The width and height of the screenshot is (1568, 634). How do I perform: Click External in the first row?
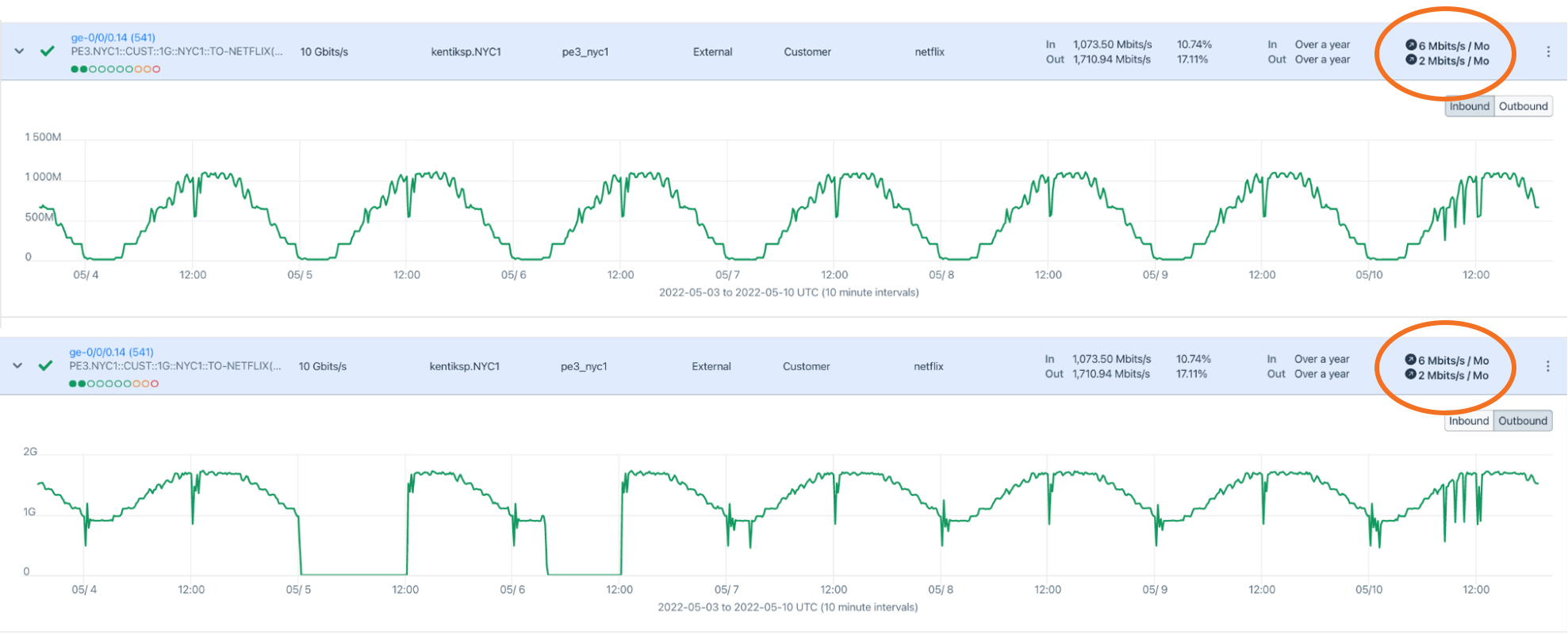point(713,52)
